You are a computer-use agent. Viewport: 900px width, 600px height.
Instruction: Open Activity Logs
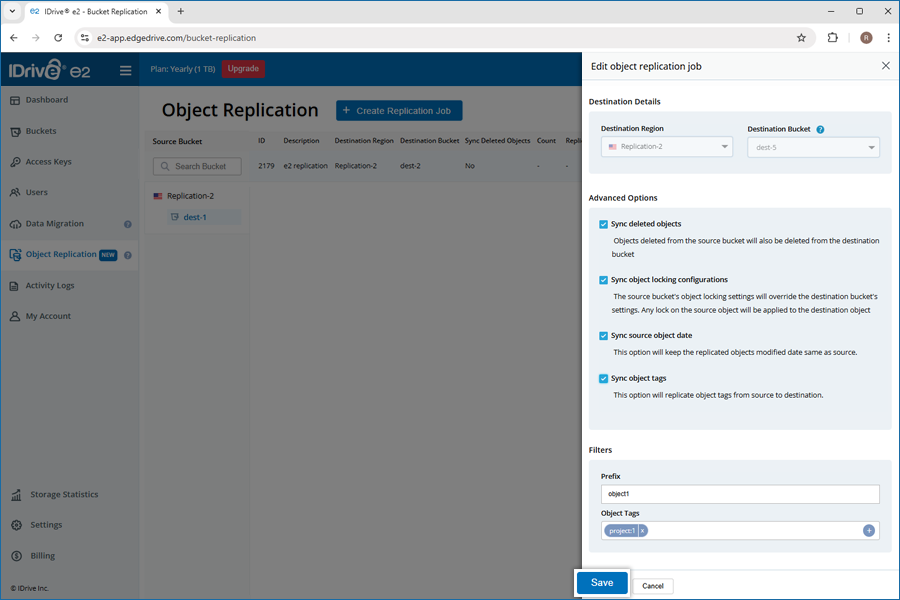[x=49, y=285]
